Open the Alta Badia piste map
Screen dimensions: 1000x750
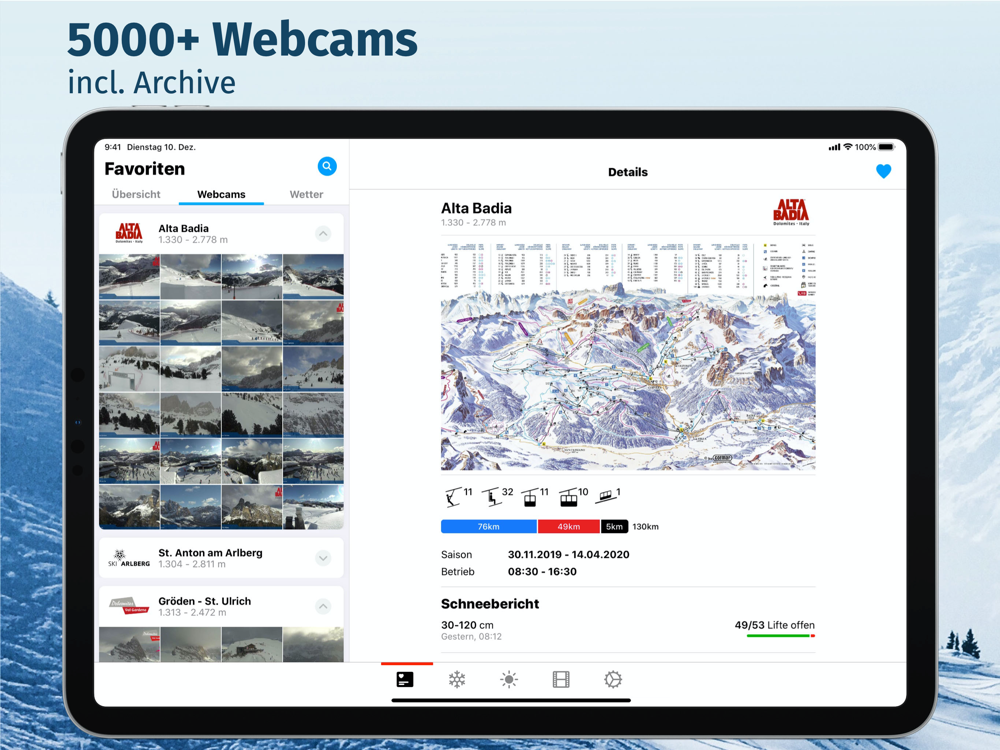click(x=628, y=356)
